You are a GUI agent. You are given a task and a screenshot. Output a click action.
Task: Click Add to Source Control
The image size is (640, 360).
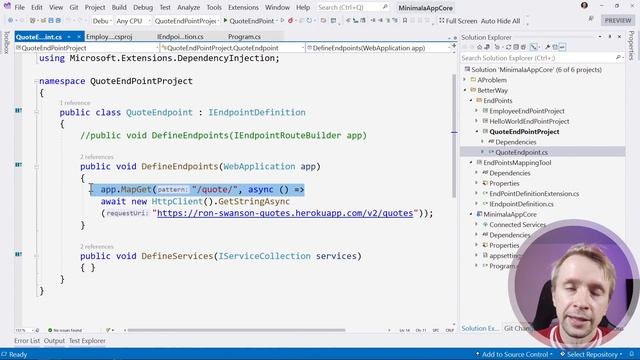(x=514, y=354)
